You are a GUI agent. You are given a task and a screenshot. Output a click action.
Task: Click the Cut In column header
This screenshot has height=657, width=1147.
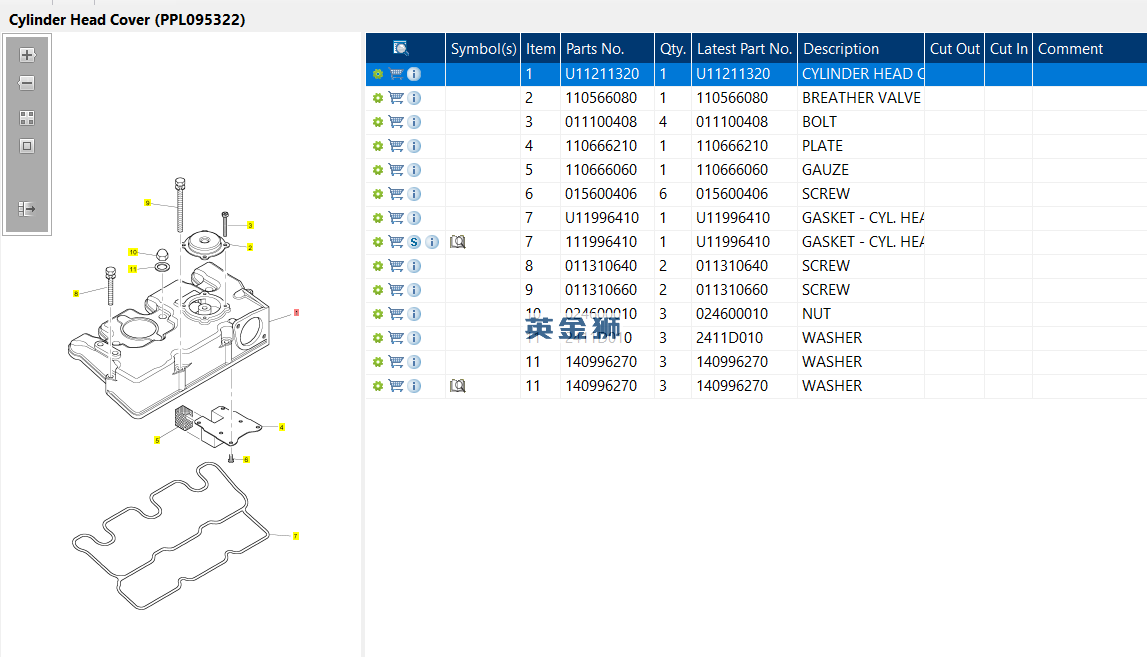(x=1009, y=48)
